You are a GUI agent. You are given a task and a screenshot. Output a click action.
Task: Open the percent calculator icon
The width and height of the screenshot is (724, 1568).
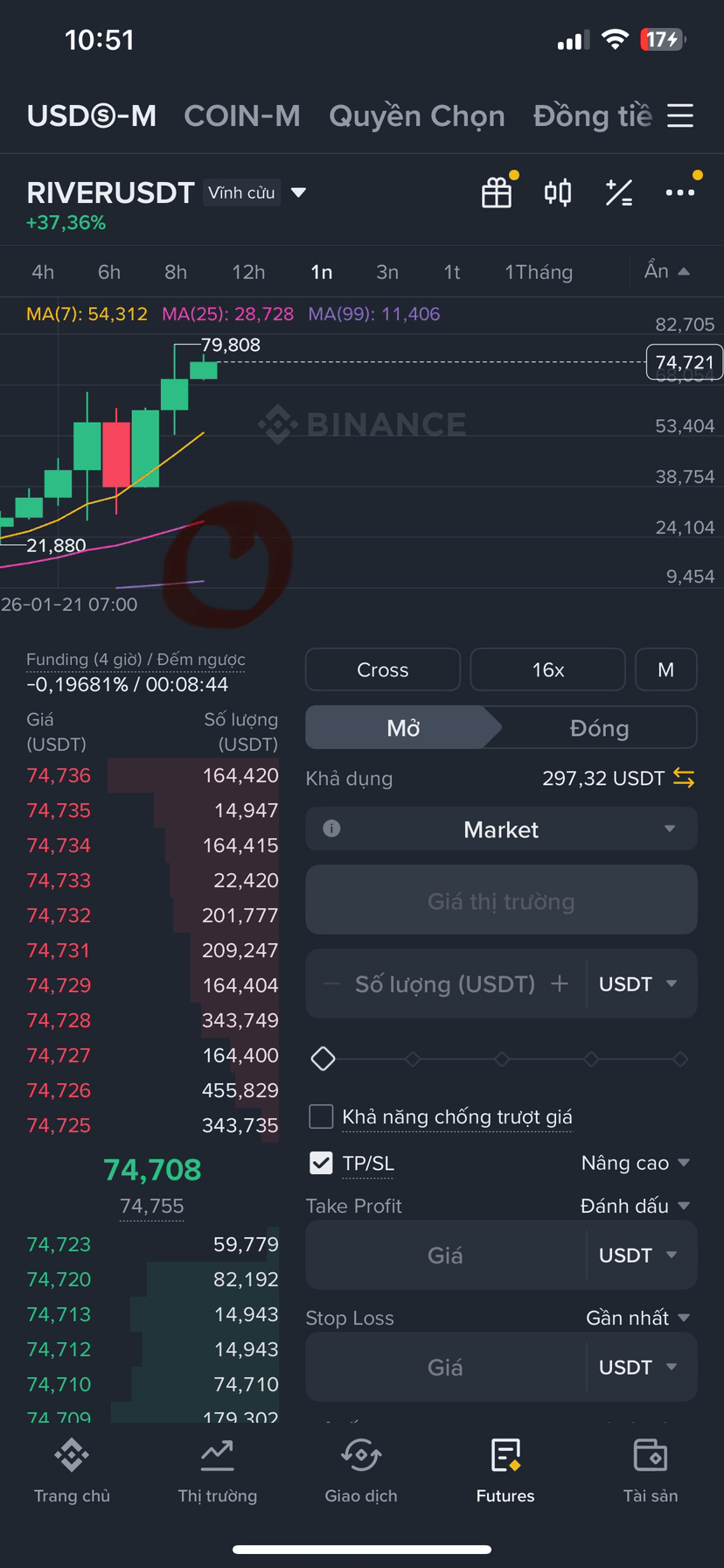(619, 192)
